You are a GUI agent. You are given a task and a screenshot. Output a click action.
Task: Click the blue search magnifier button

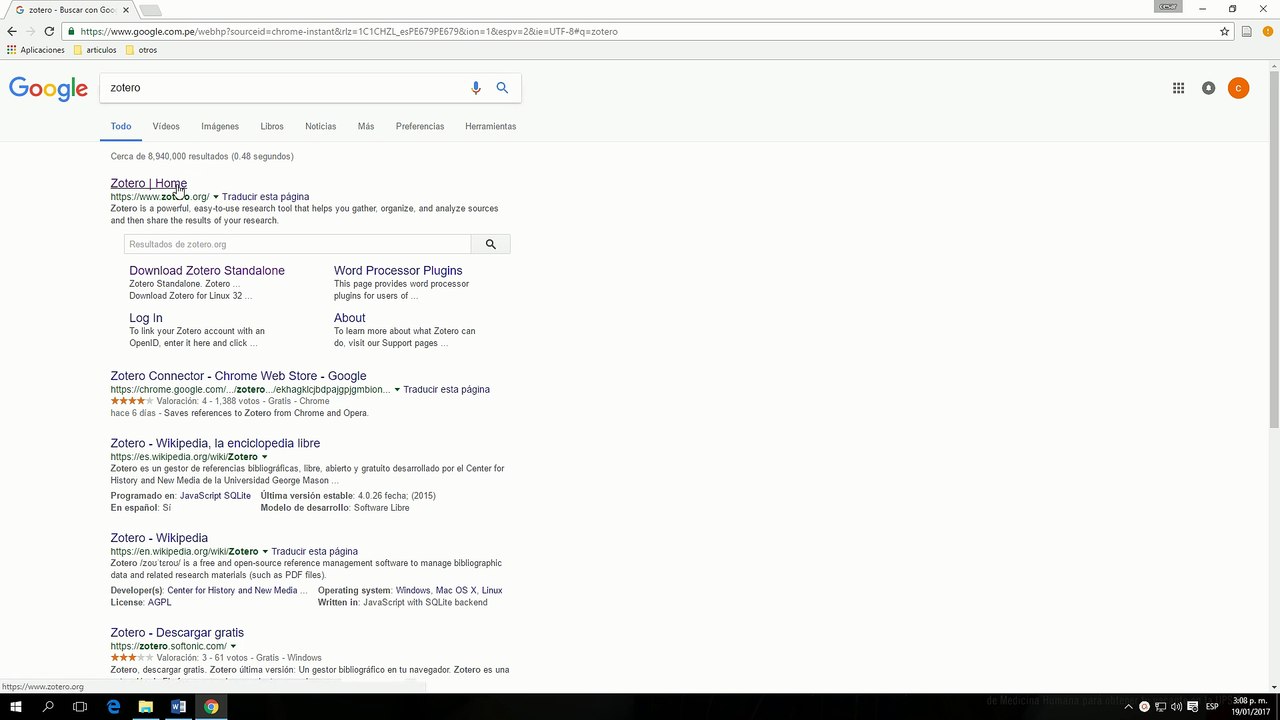pos(502,88)
